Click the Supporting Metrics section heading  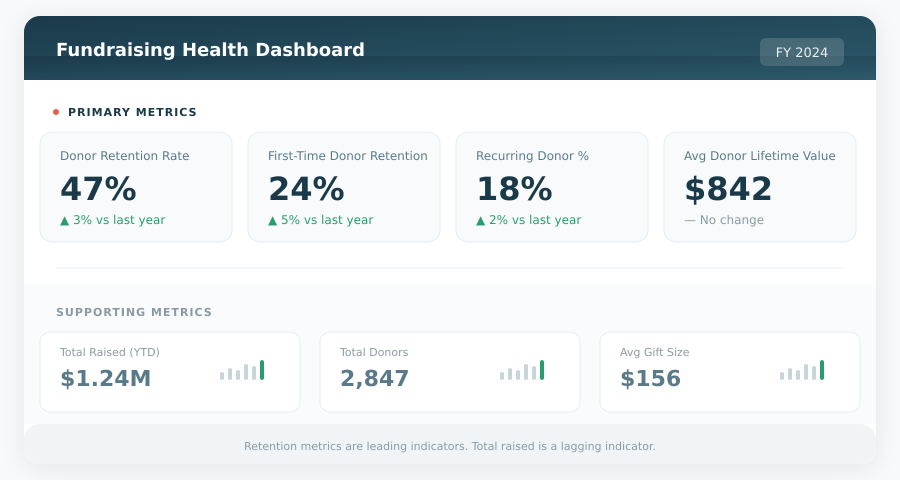click(x=134, y=312)
